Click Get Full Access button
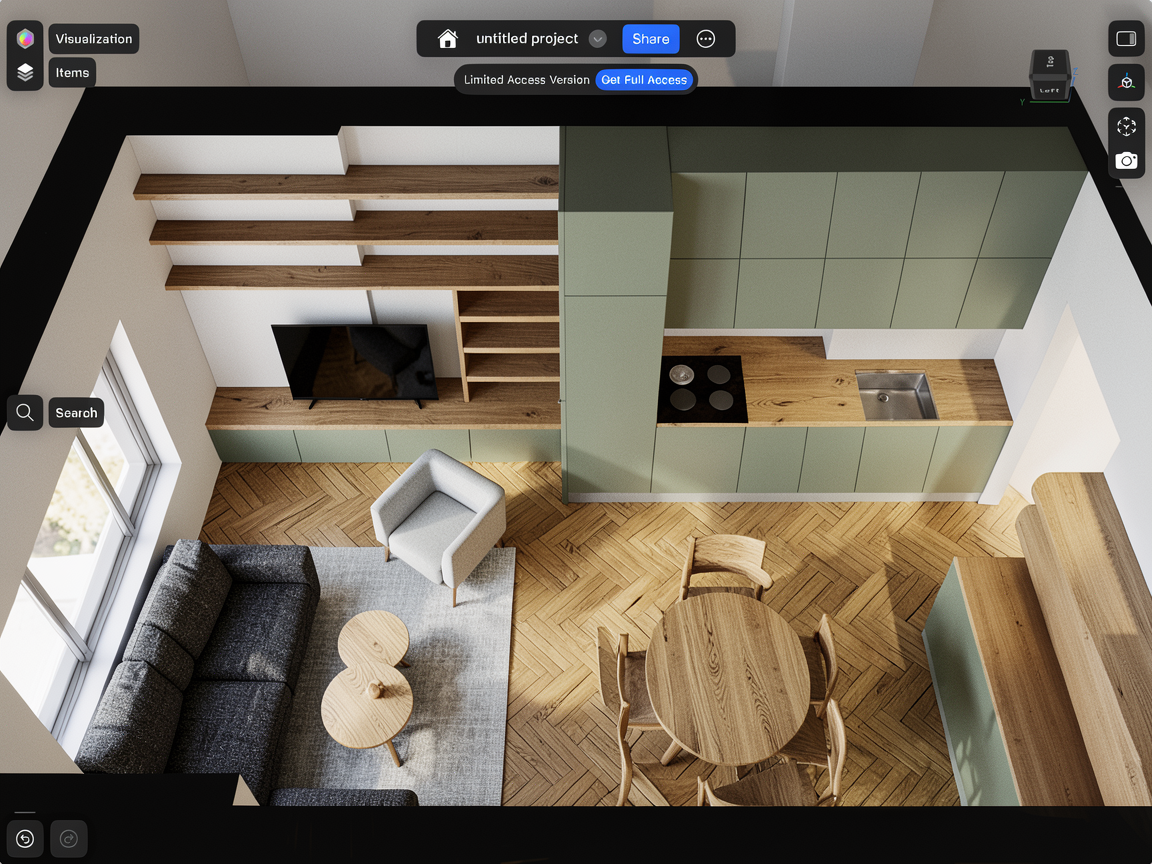The height and width of the screenshot is (864, 1152). [644, 80]
